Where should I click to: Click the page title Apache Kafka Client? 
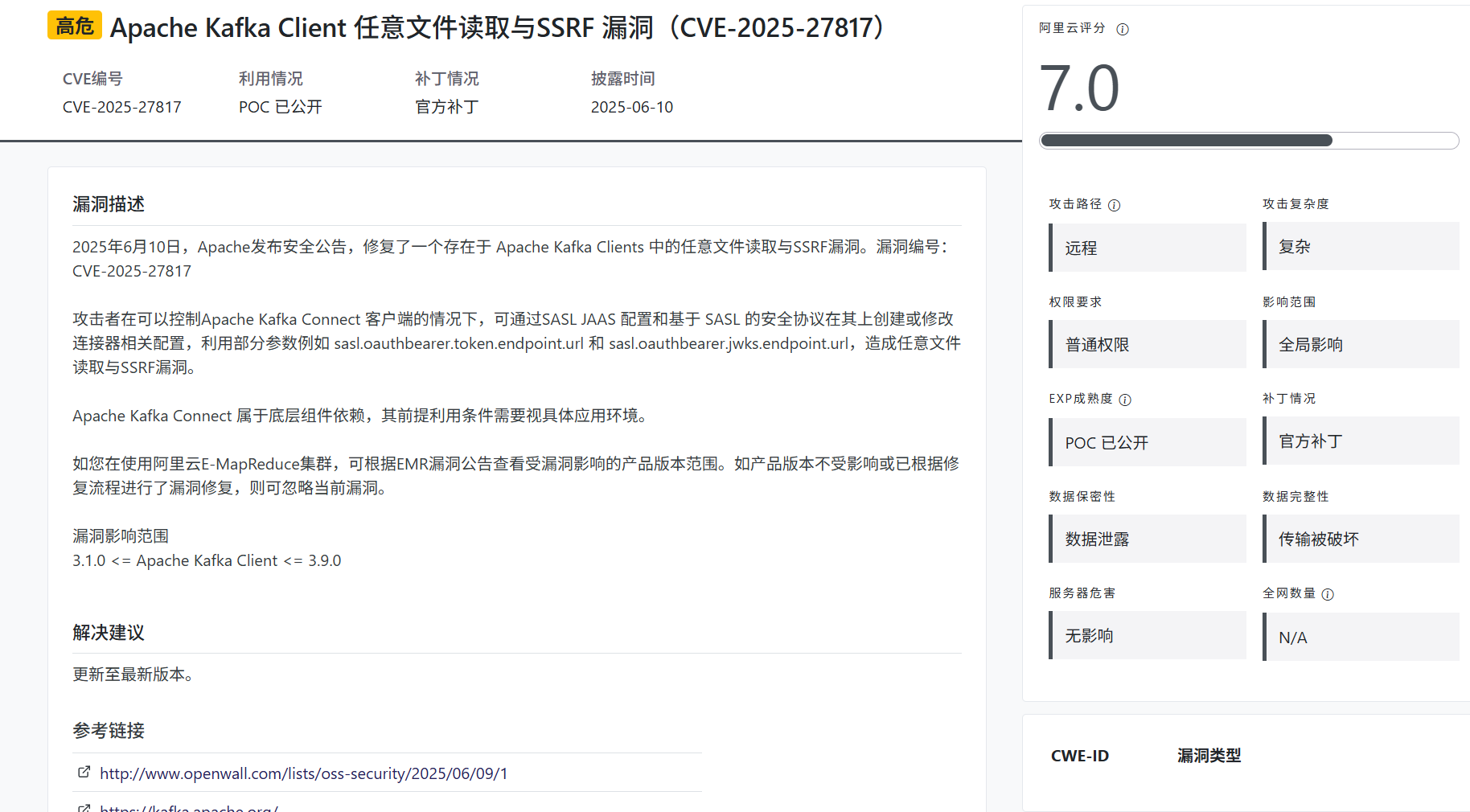click(497, 27)
